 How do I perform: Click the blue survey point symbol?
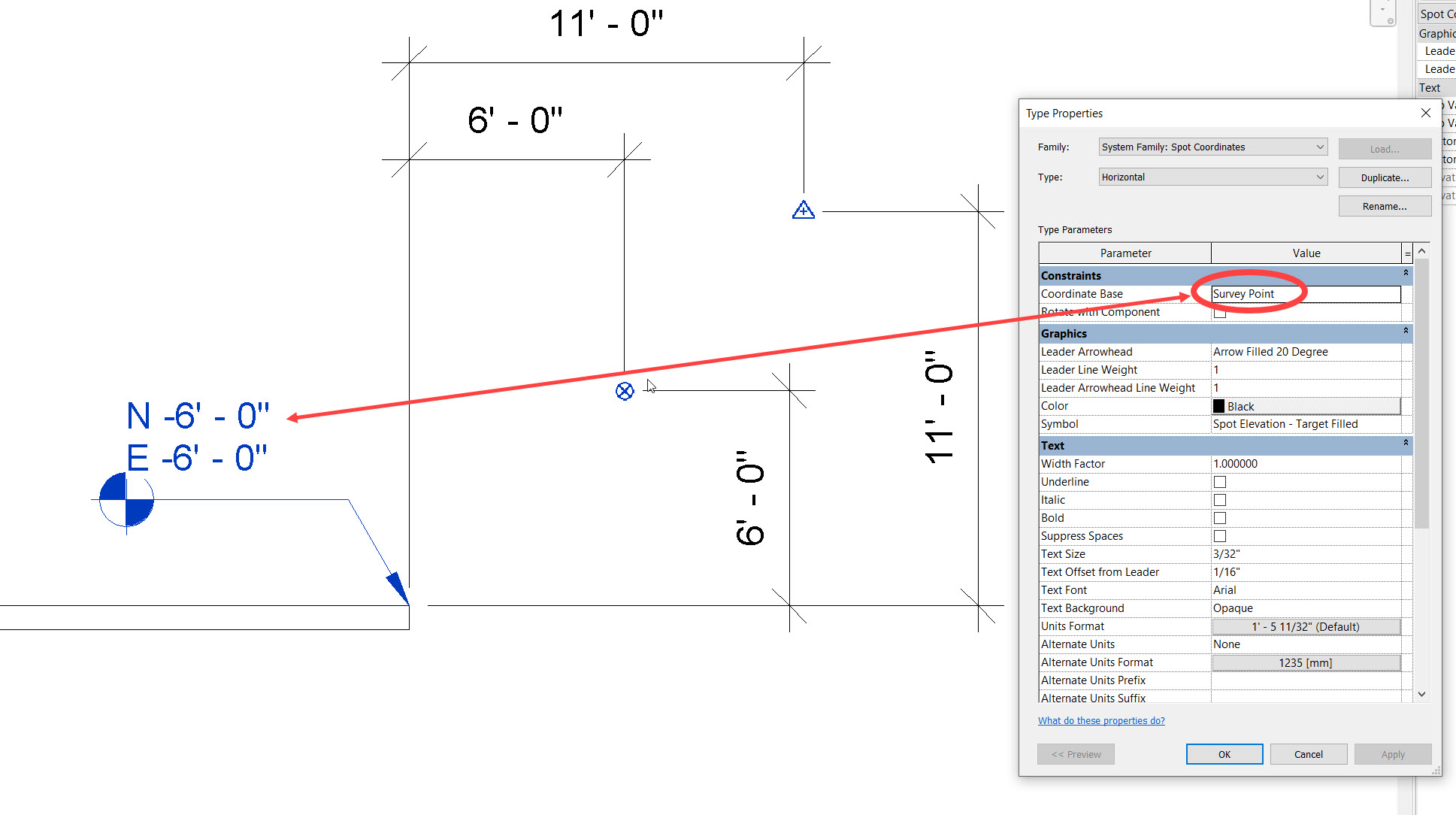125,500
